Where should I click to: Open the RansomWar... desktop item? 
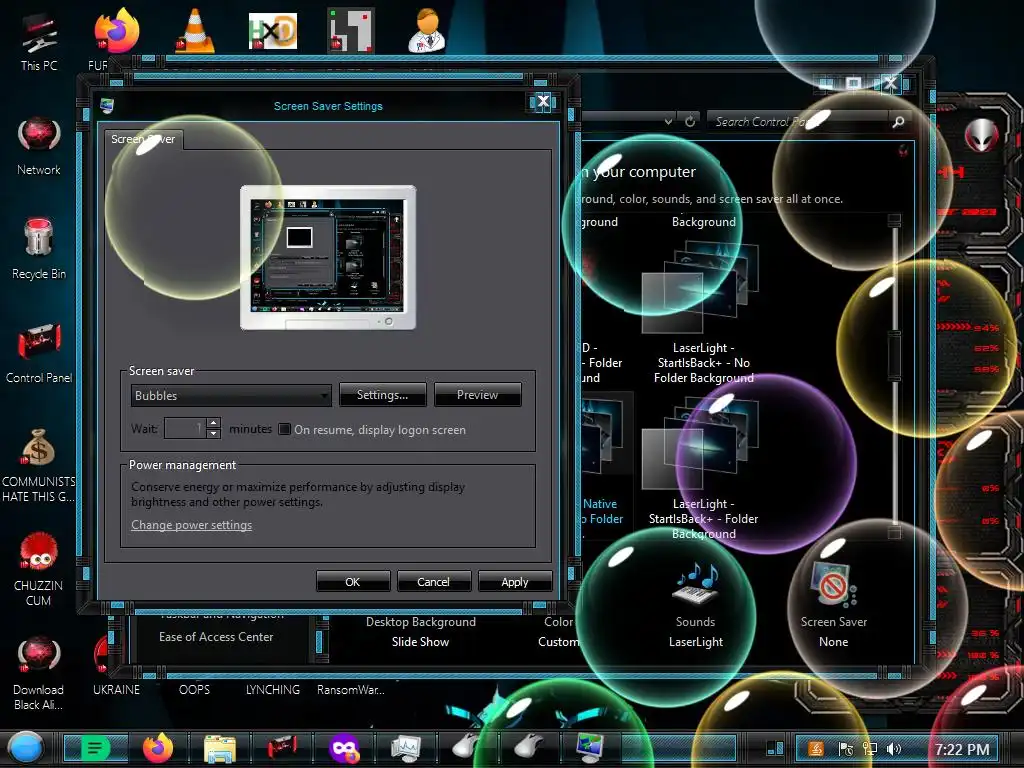pos(351,689)
